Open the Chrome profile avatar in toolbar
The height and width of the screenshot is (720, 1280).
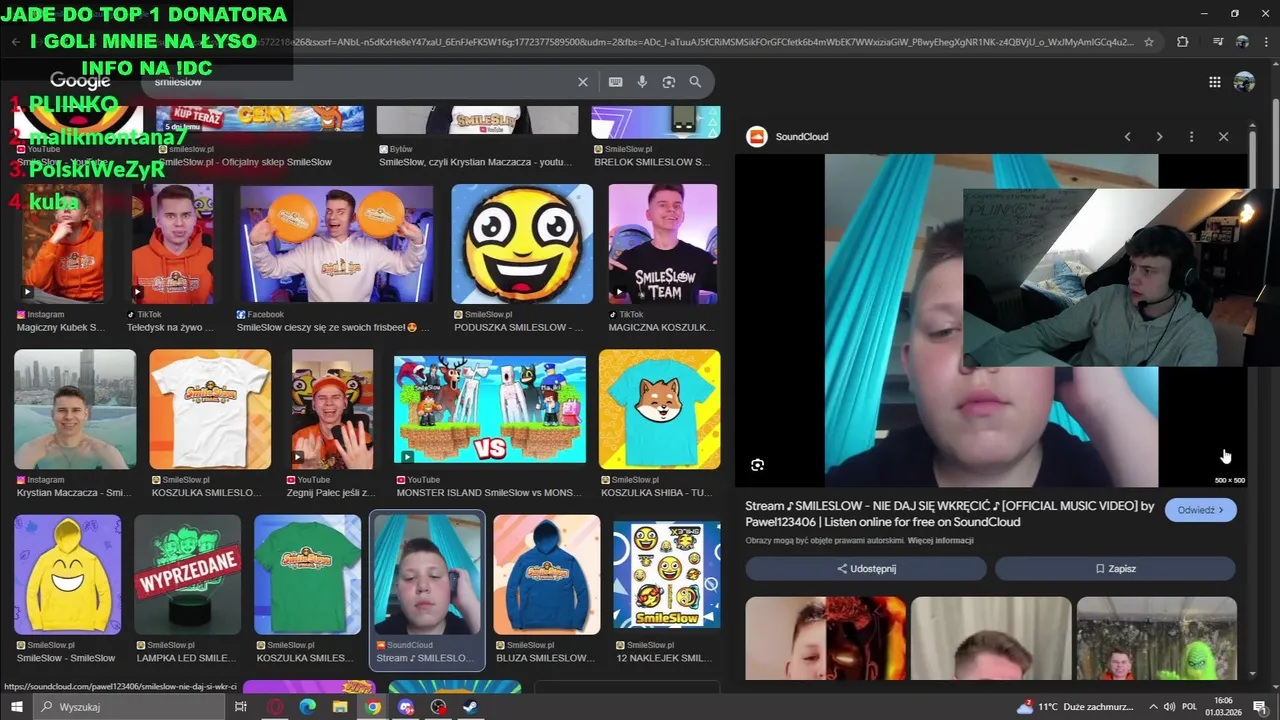pos(1242,42)
